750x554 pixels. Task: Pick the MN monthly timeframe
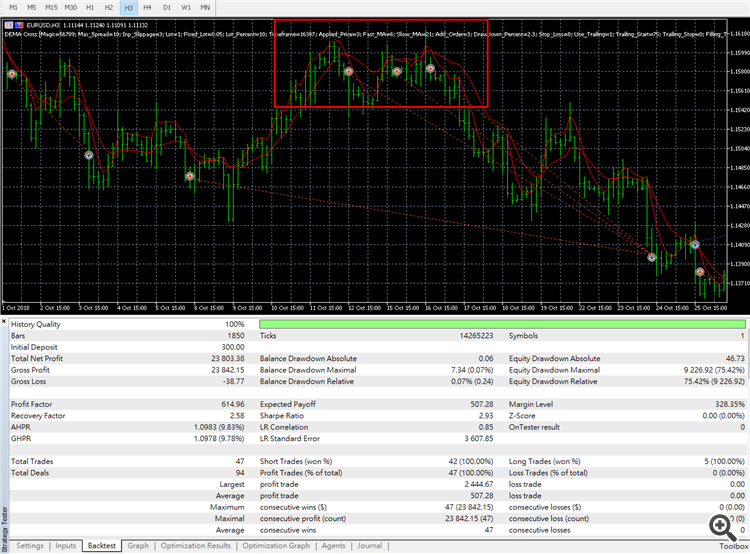click(x=205, y=7)
